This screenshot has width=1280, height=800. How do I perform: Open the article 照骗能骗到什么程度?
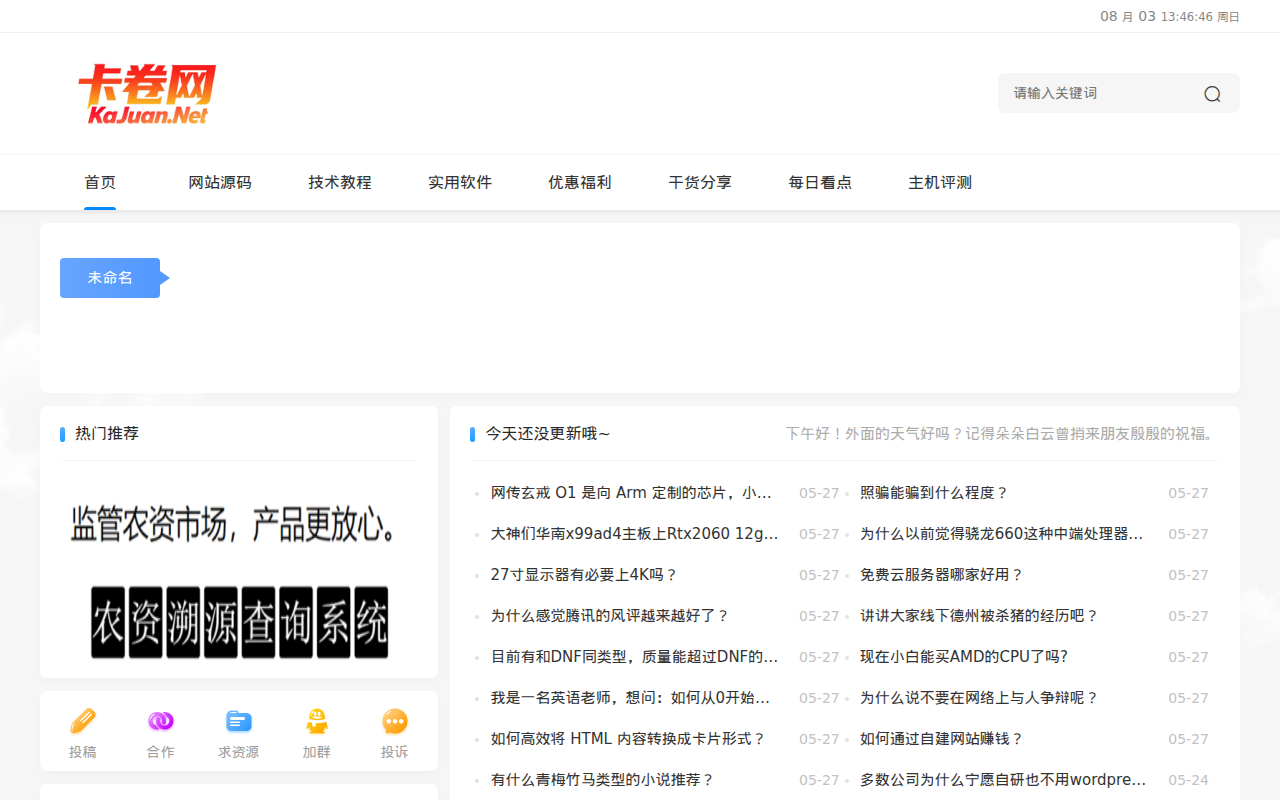[933, 492]
